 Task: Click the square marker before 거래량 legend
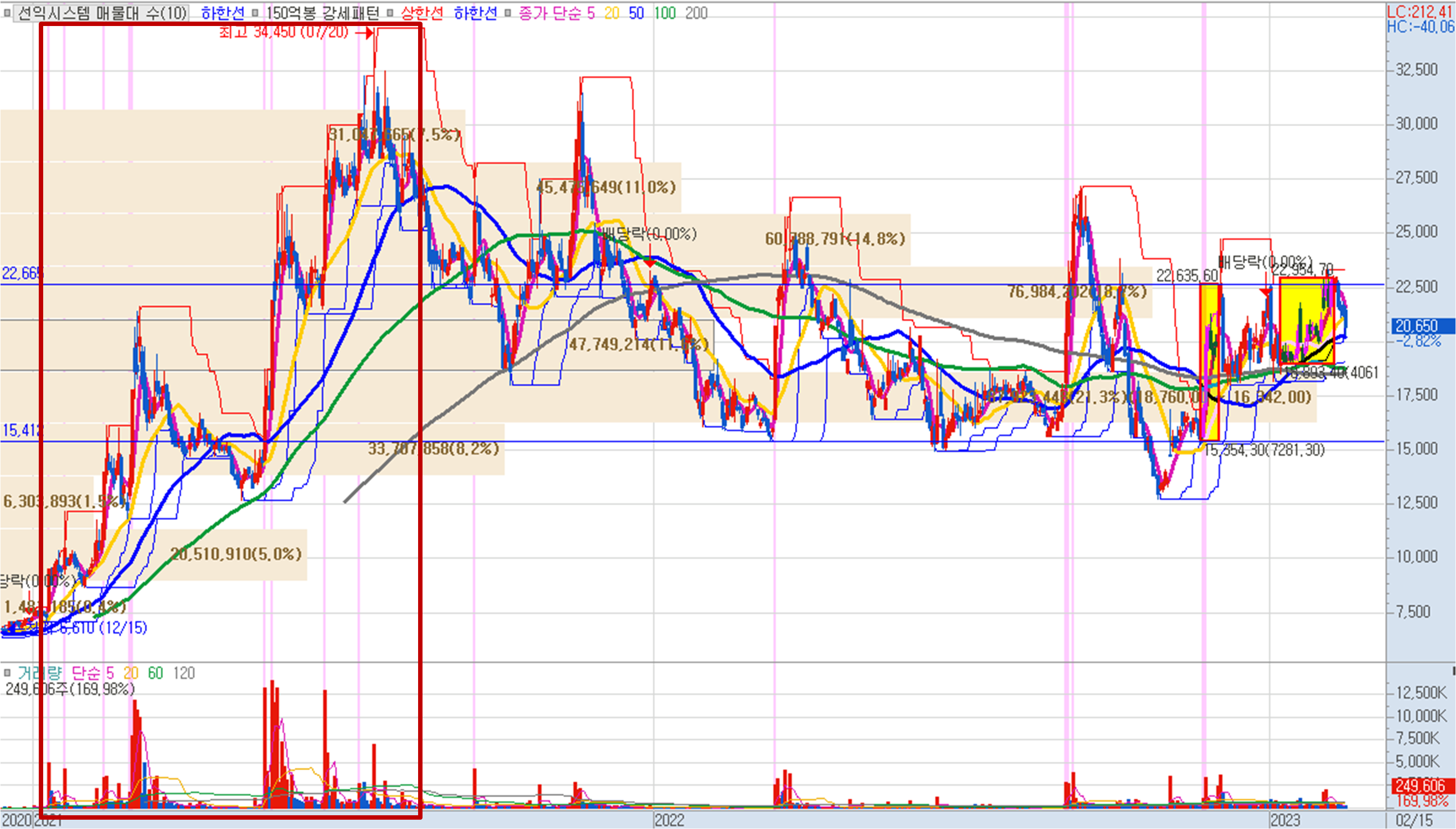pyautogui.click(x=7, y=673)
